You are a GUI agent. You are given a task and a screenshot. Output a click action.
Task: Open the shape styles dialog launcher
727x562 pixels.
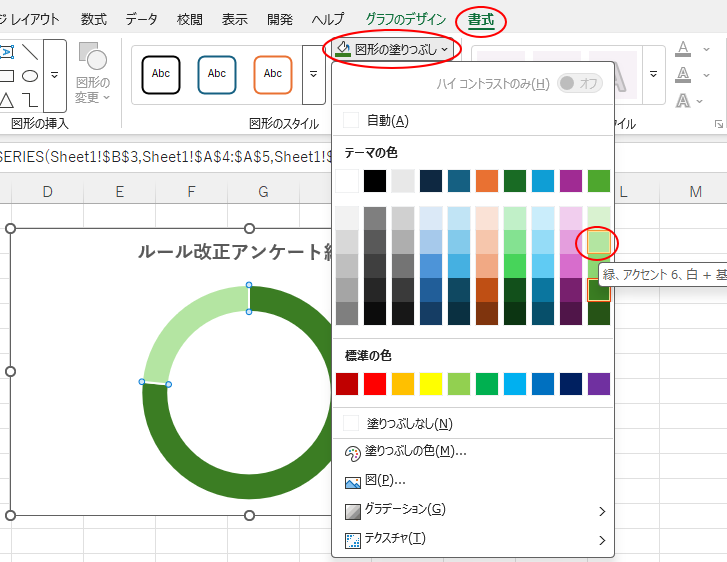click(718, 124)
